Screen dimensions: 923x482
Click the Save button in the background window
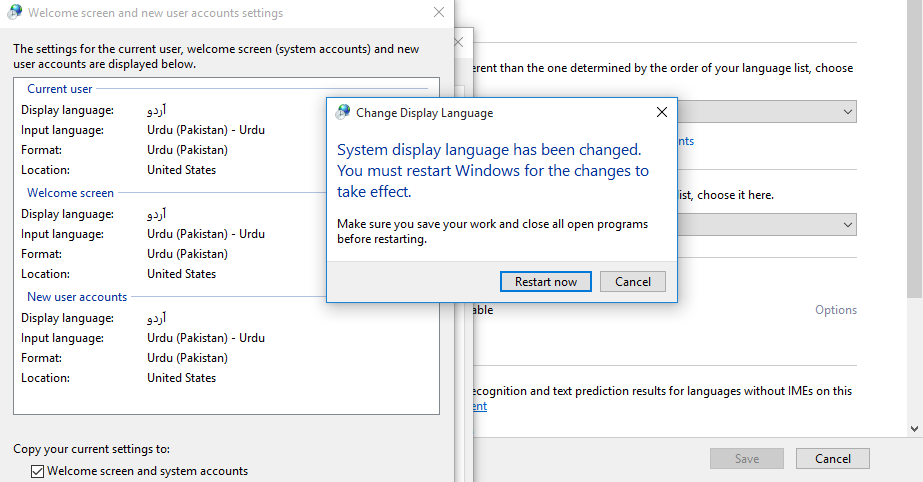(x=746, y=458)
